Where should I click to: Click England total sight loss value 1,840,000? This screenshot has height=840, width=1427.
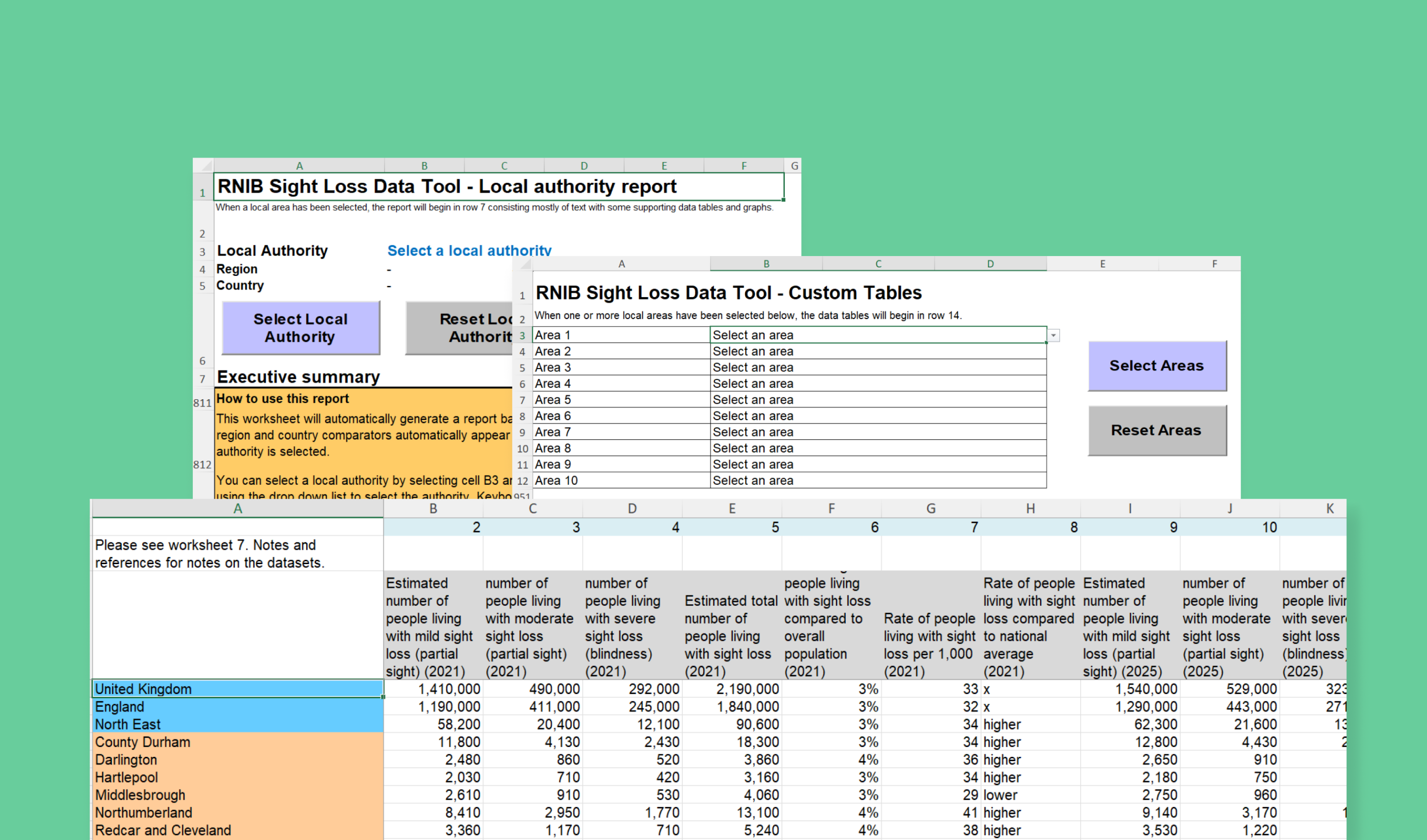click(732, 706)
